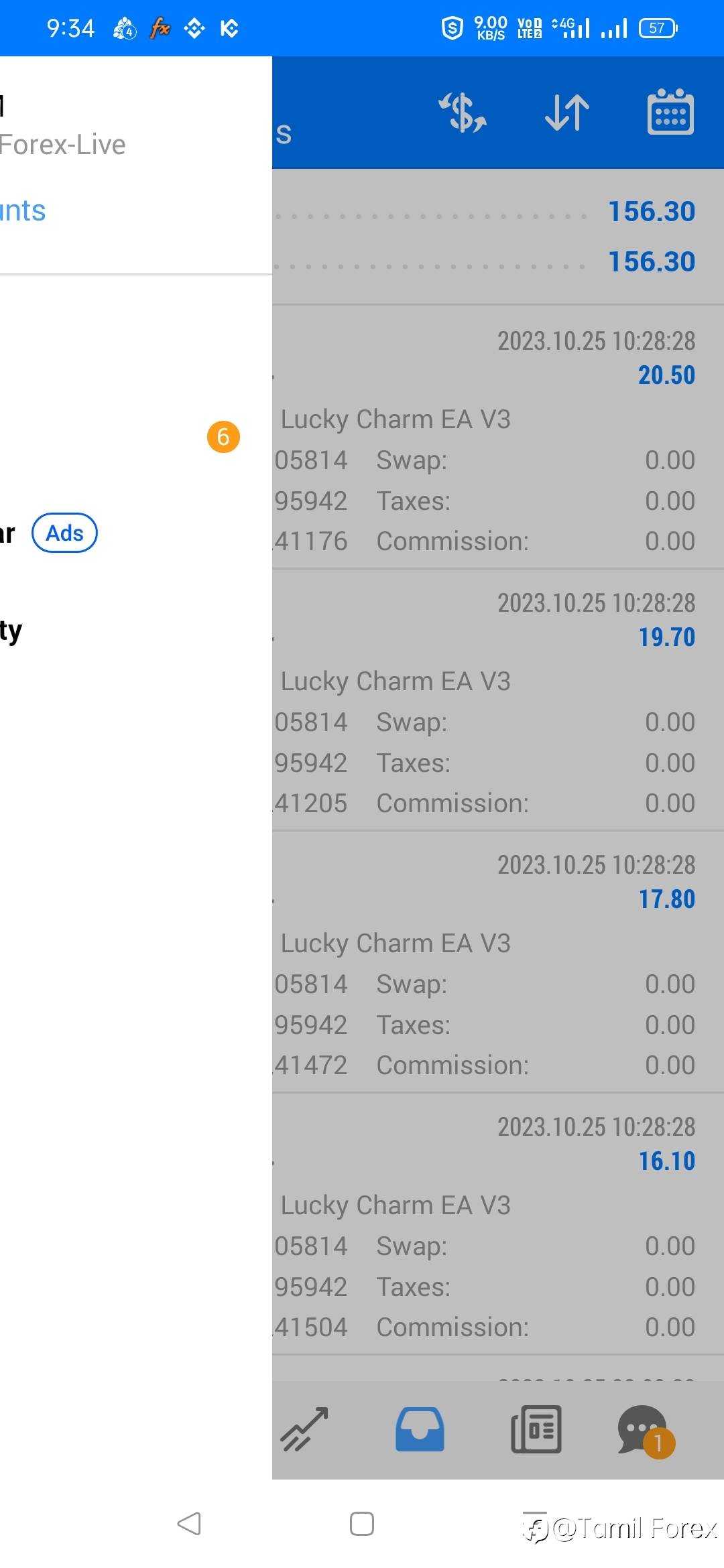Open the Trade chart arrow tab
724x1568 pixels.
(304, 1429)
